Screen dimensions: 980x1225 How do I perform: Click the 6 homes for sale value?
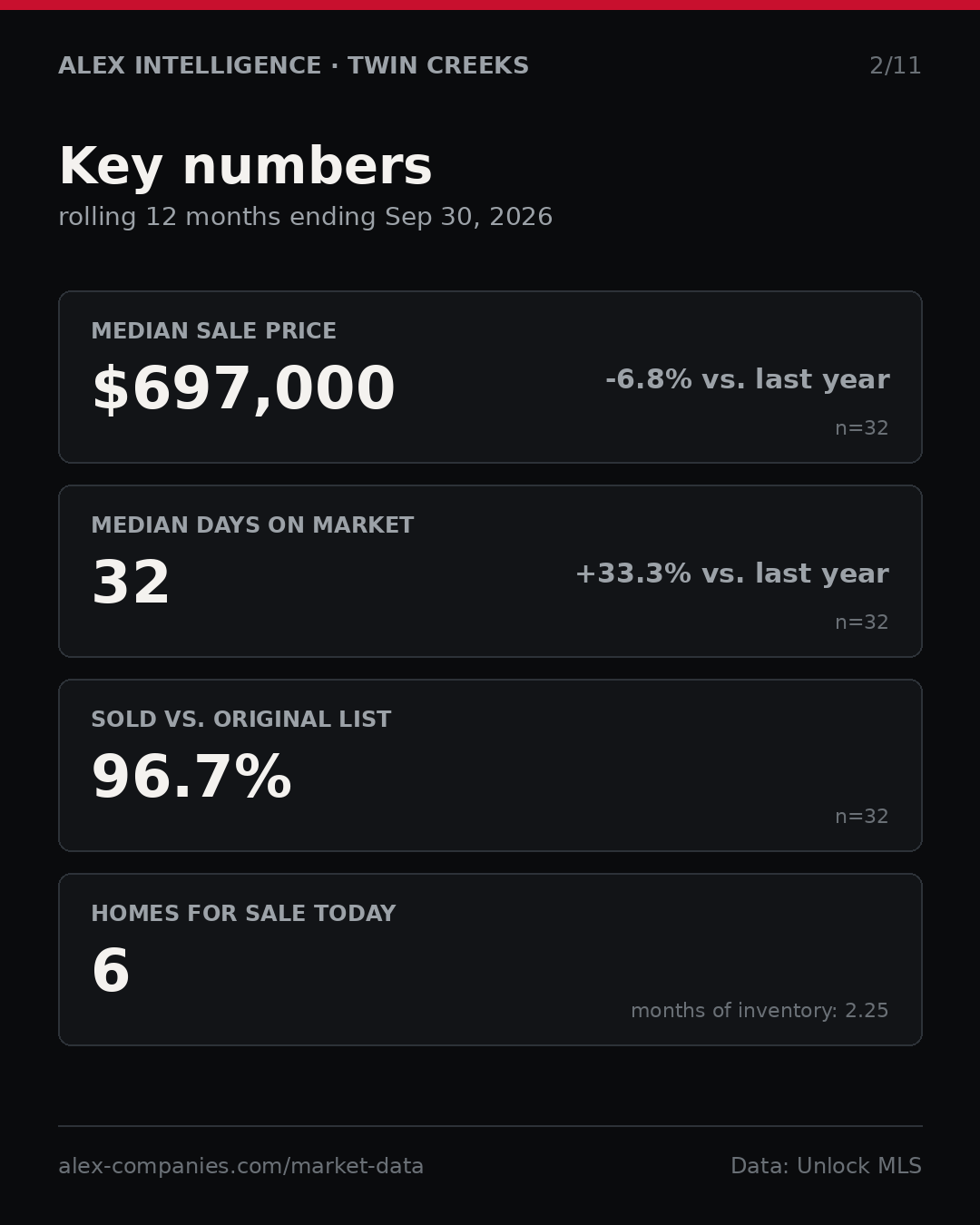point(111,972)
